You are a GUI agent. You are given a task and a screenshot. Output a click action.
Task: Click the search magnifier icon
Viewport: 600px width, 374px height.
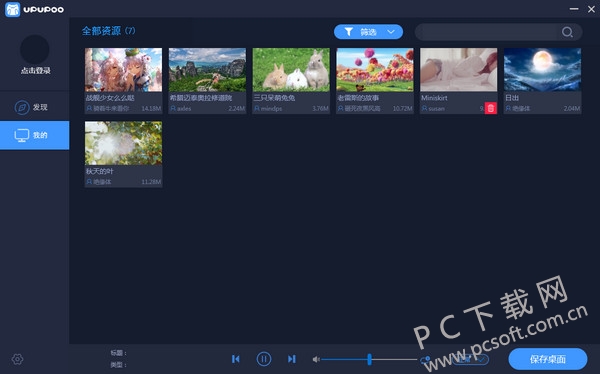[x=567, y=32]
